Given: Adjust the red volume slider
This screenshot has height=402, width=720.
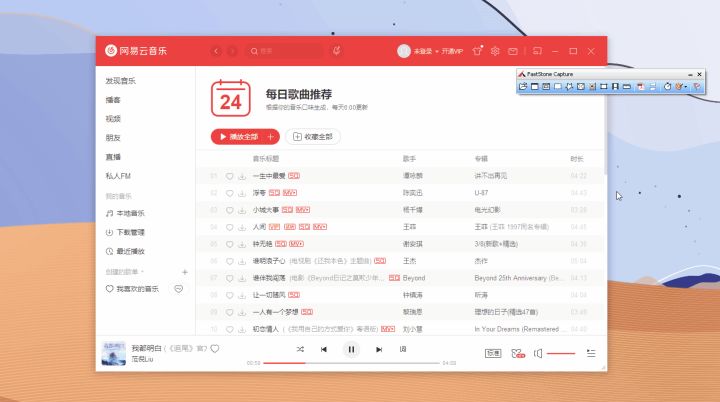Looking at the screenshot, I should coord(561,353).
